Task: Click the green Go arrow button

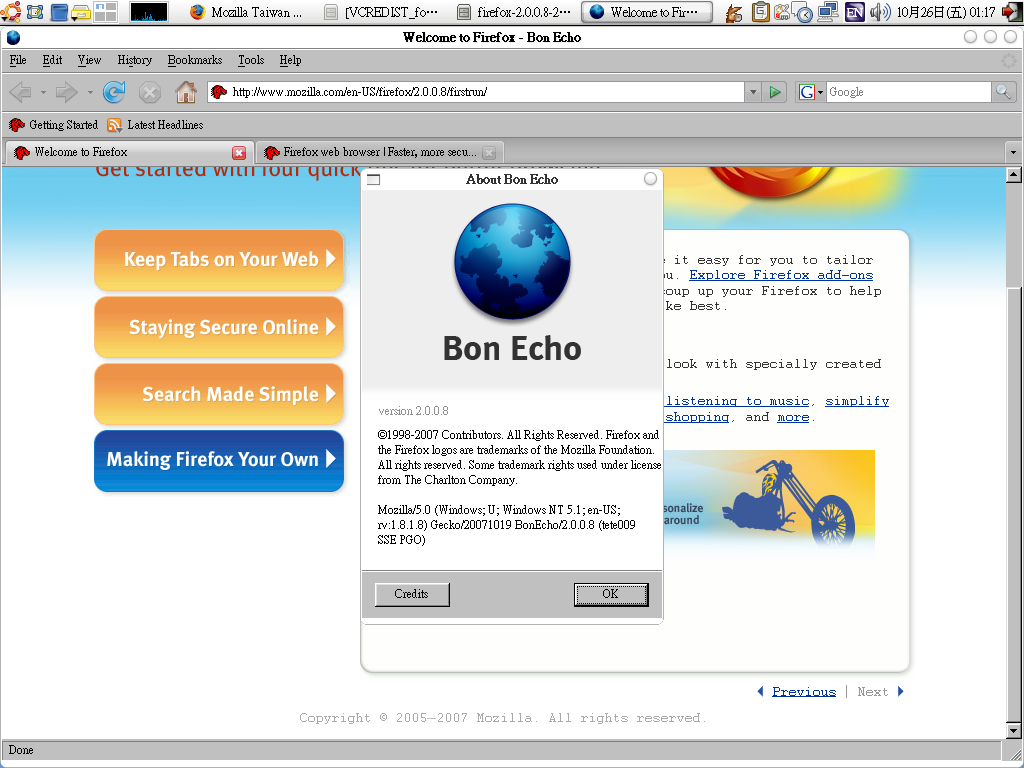Action: tap(775, 92)
